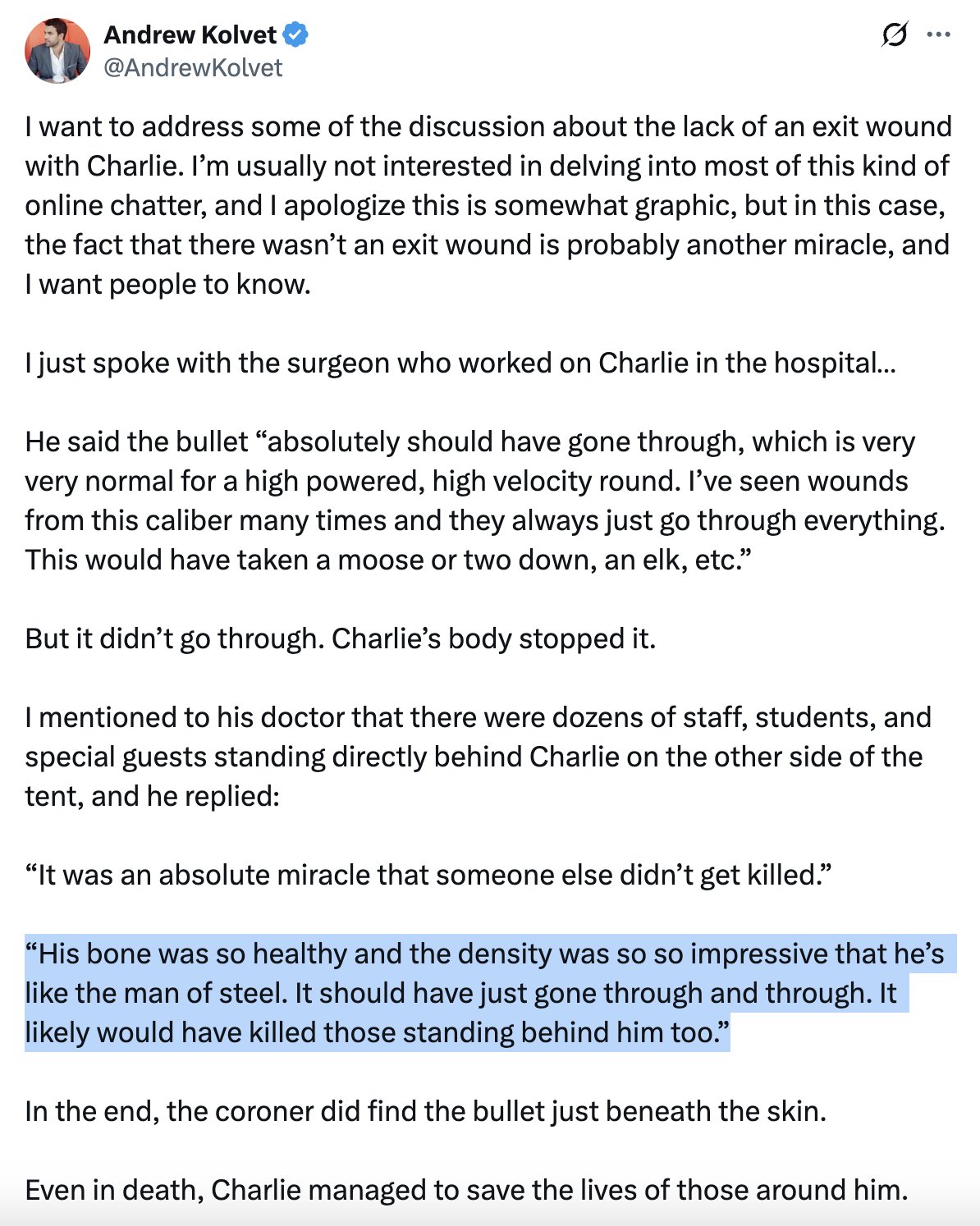Screen dimensions: 980x1226
Task: Visit the Andrew Kolvet display name link
Action: pos(190,34)
